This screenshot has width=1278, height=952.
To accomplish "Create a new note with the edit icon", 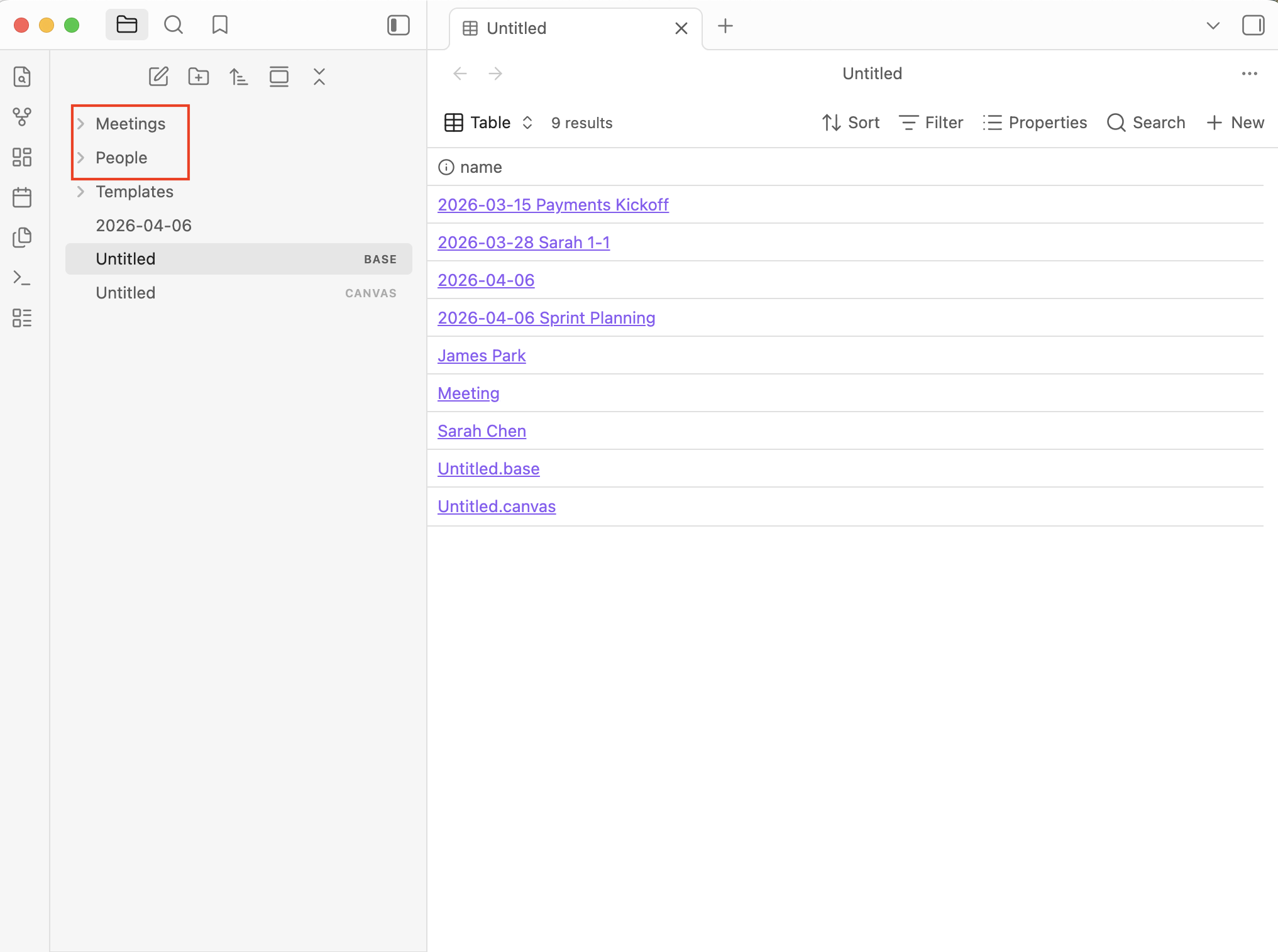I will 158,76.
